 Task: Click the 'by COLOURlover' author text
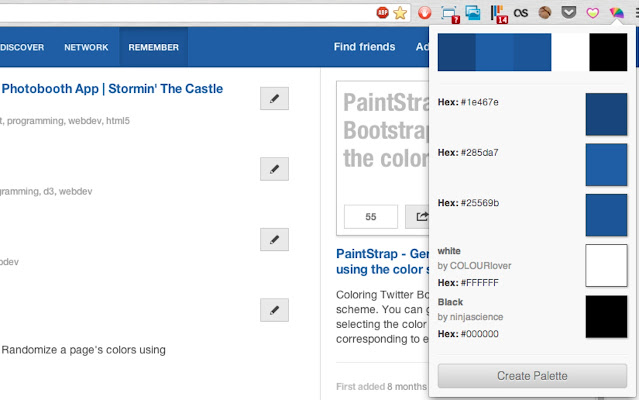click(474, 266)
